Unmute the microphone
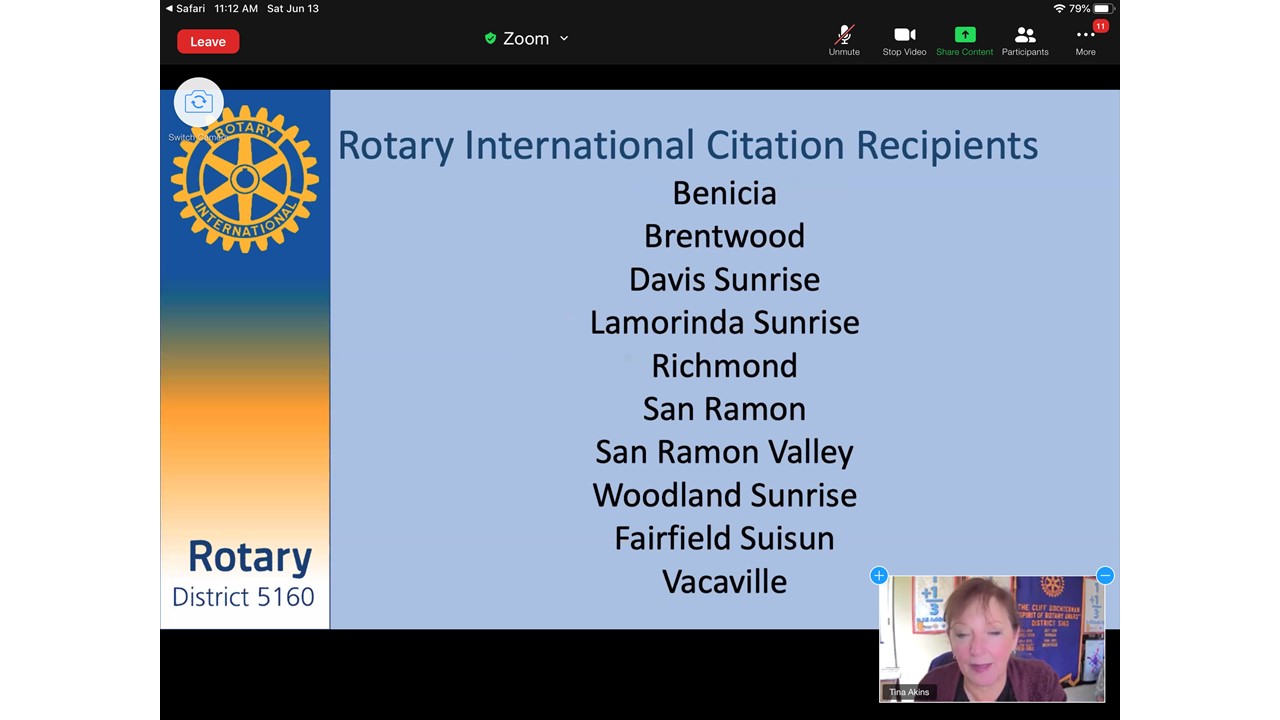Screen dimensions: 1280x720 tap(844, 40)
